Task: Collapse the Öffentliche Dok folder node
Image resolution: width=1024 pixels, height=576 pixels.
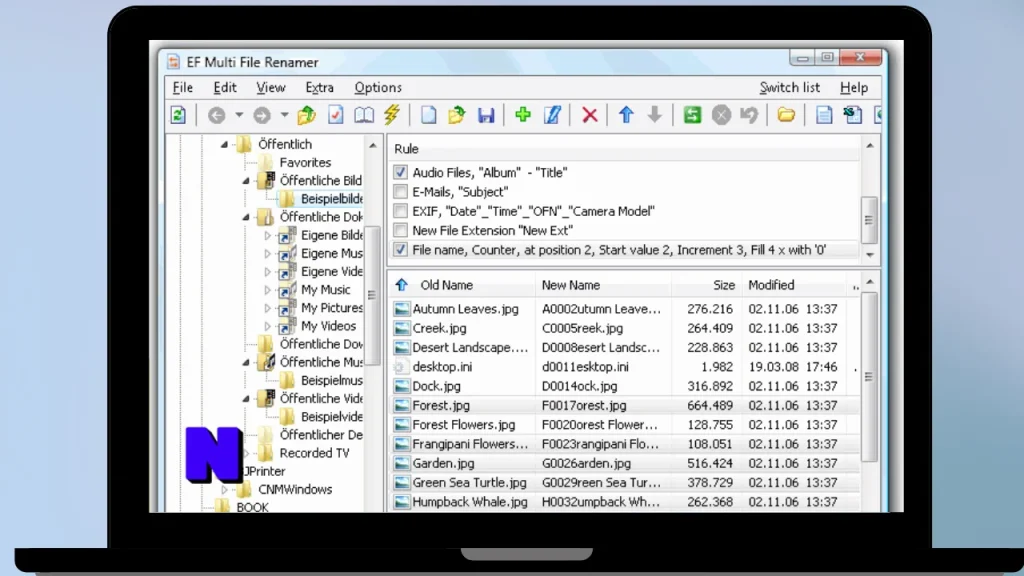Action: point(246,217)
